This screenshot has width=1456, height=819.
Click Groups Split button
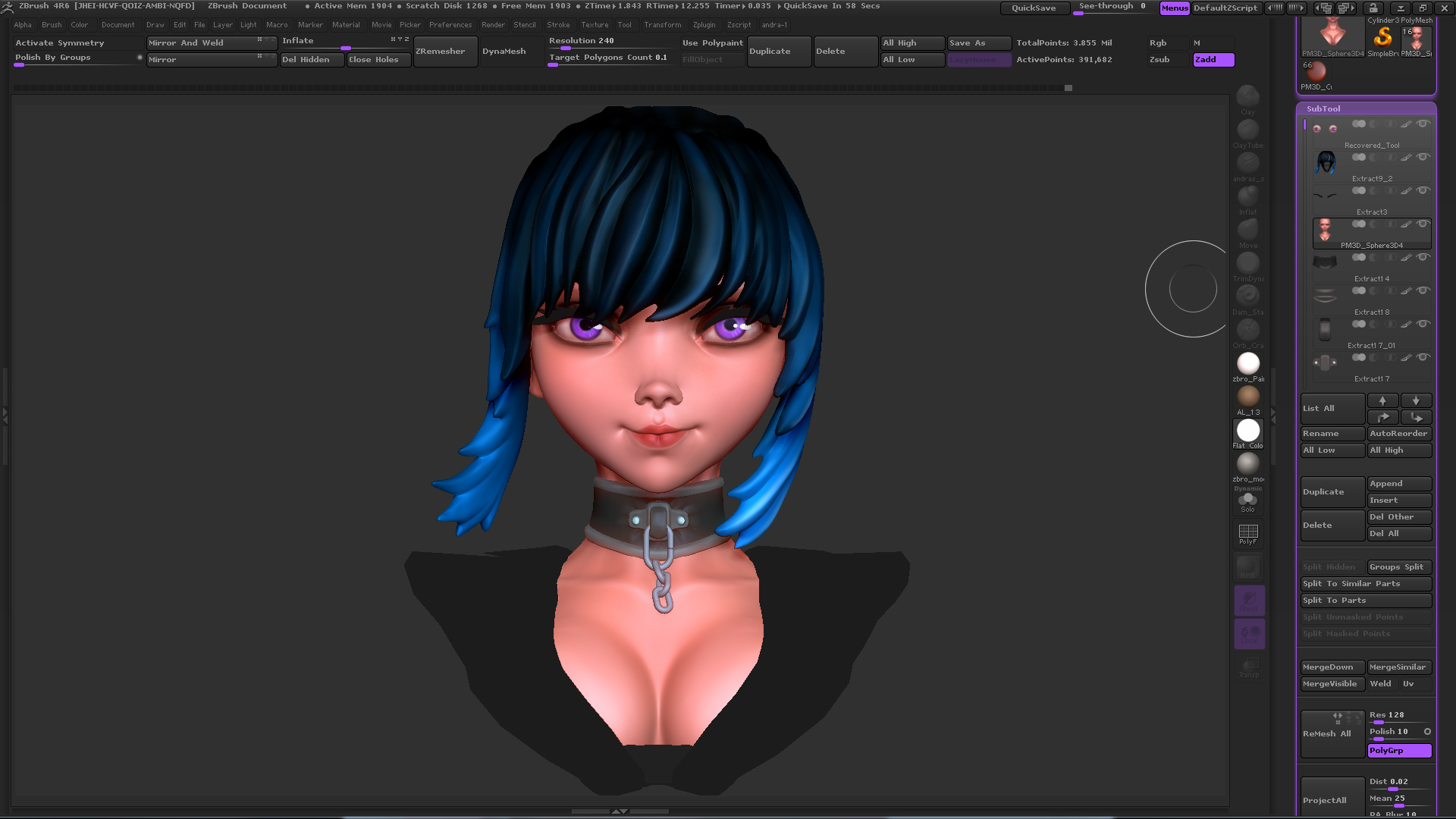point(1399,566)
